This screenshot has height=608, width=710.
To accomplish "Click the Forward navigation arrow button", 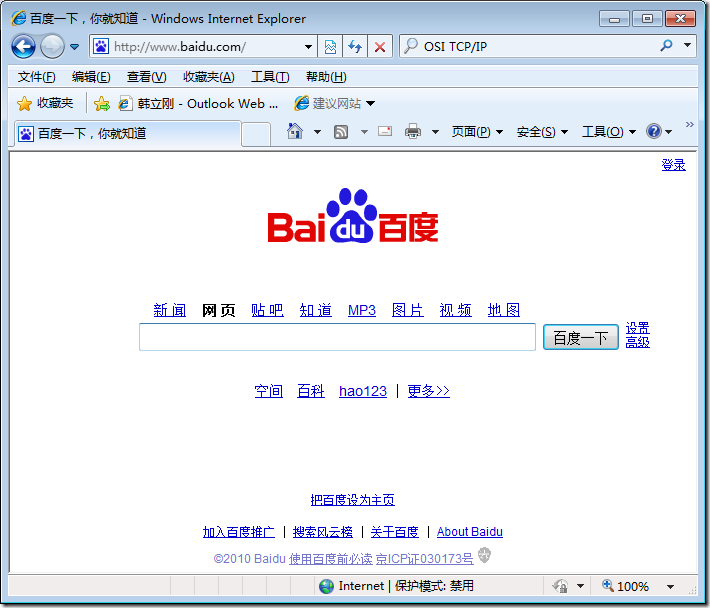I will tap(52, 46).
